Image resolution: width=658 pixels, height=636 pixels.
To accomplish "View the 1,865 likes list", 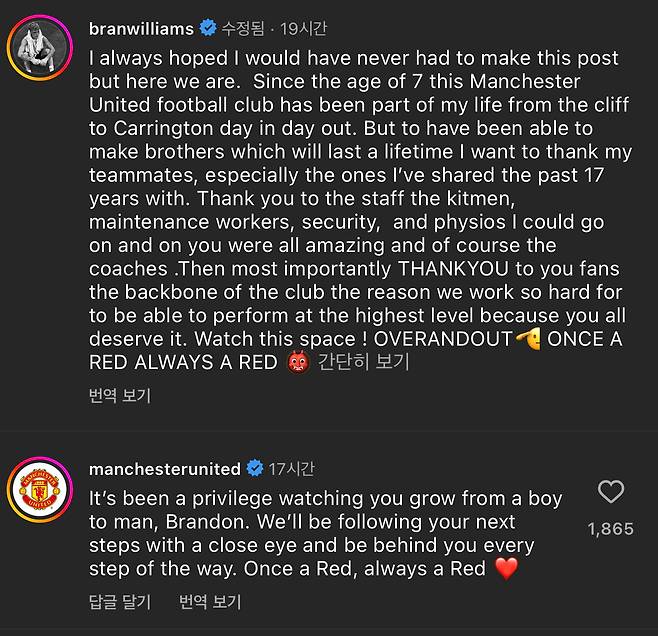I will point(610,528).
